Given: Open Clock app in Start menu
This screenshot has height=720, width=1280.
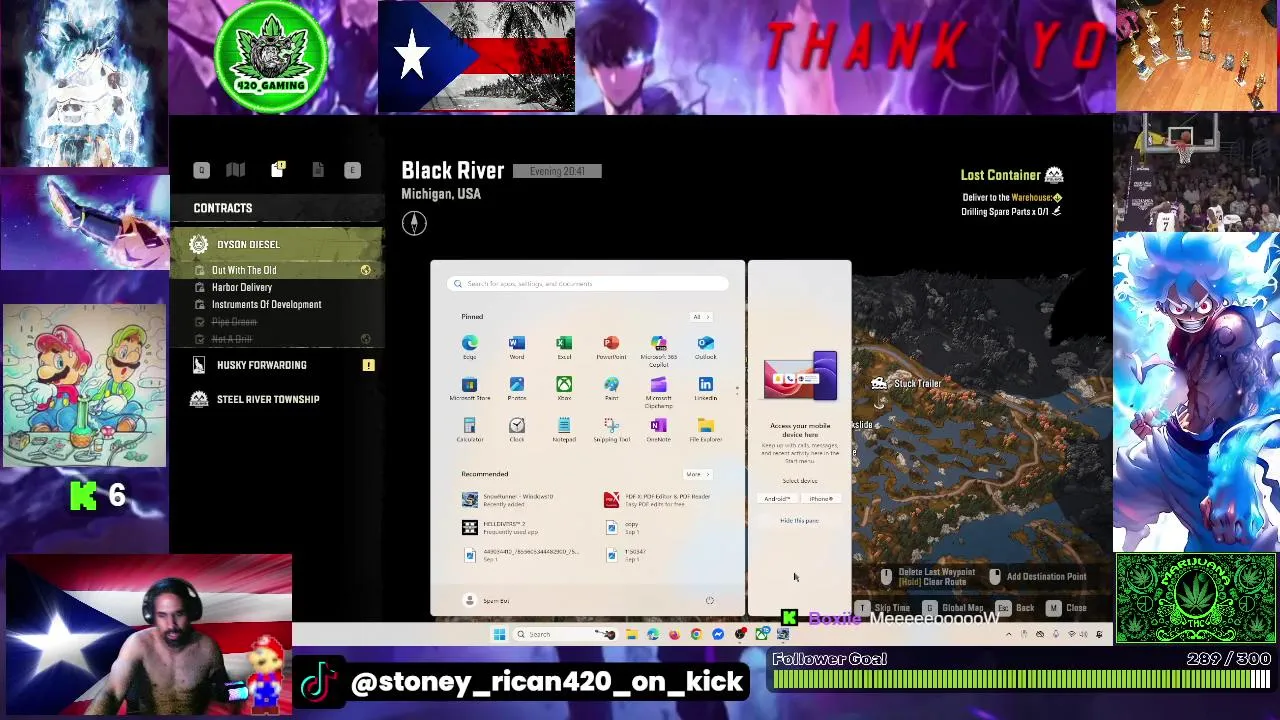Looking at the screenshot, I should coord(517,430).
